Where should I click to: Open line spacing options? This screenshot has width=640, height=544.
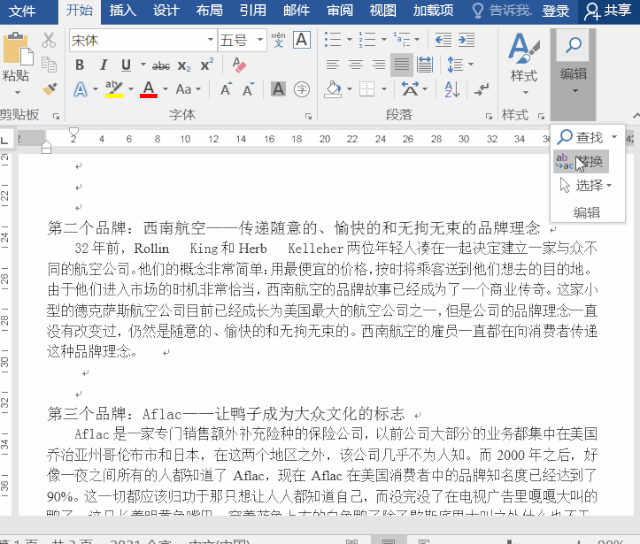456,64
